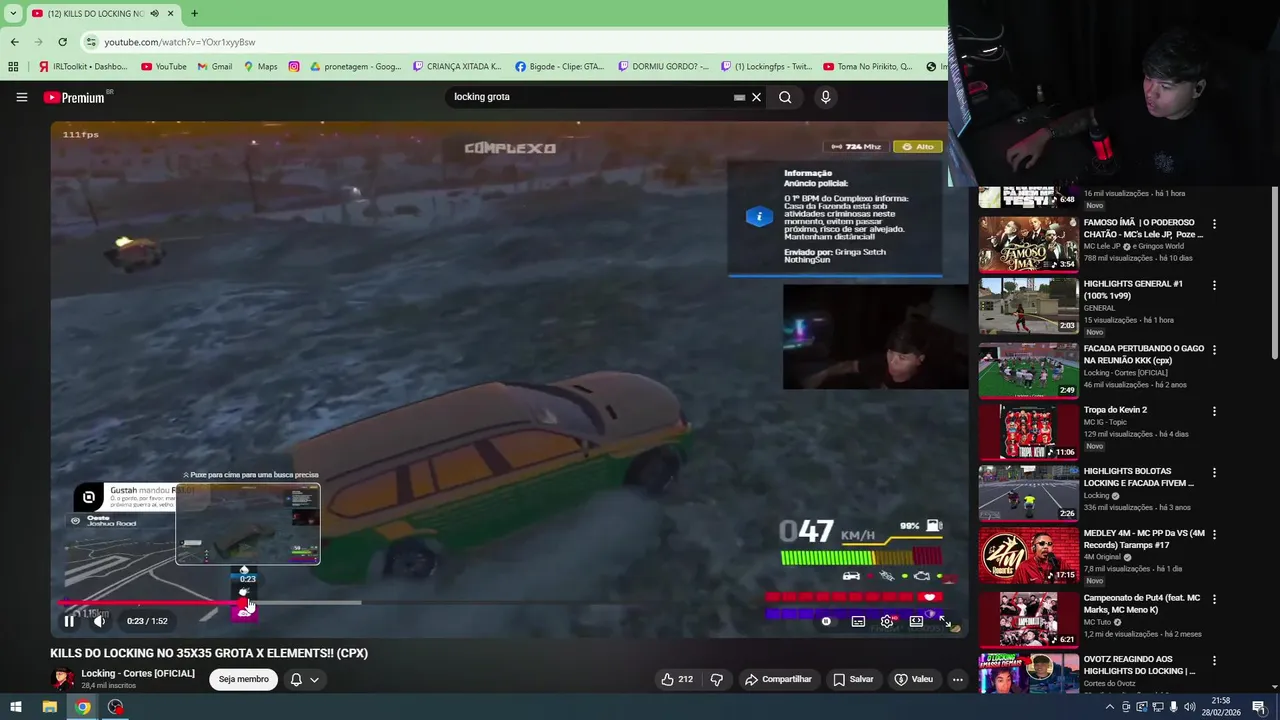
Task: Open the Tropa do Kevin 2 video title
Action: click(x=1115, y=410)
